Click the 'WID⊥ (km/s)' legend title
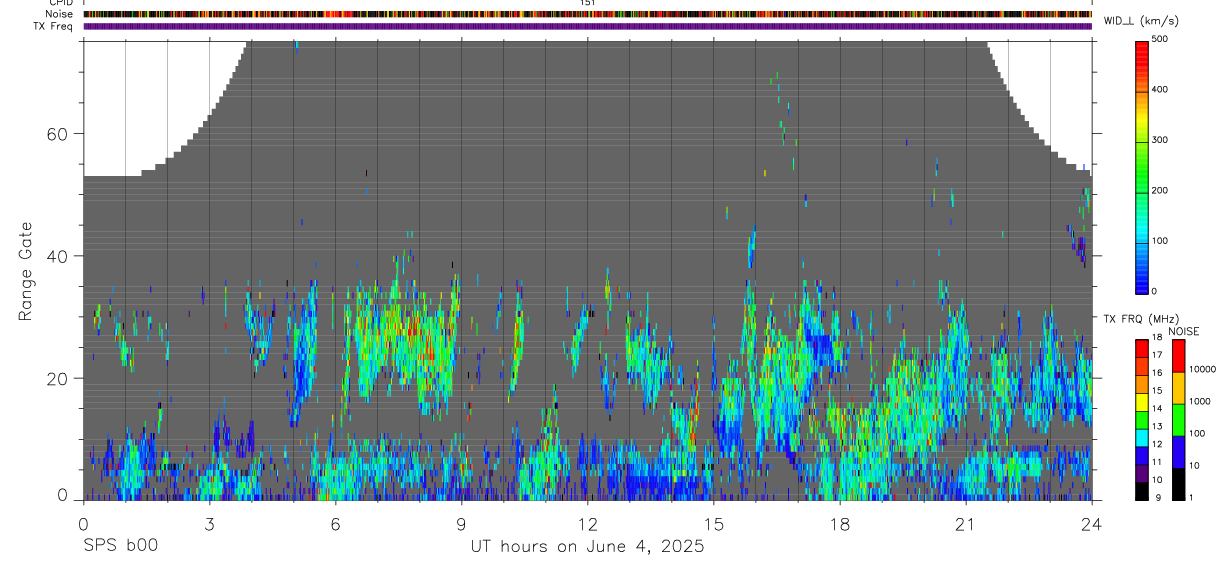1228x567 pixels. point(1139,20)
